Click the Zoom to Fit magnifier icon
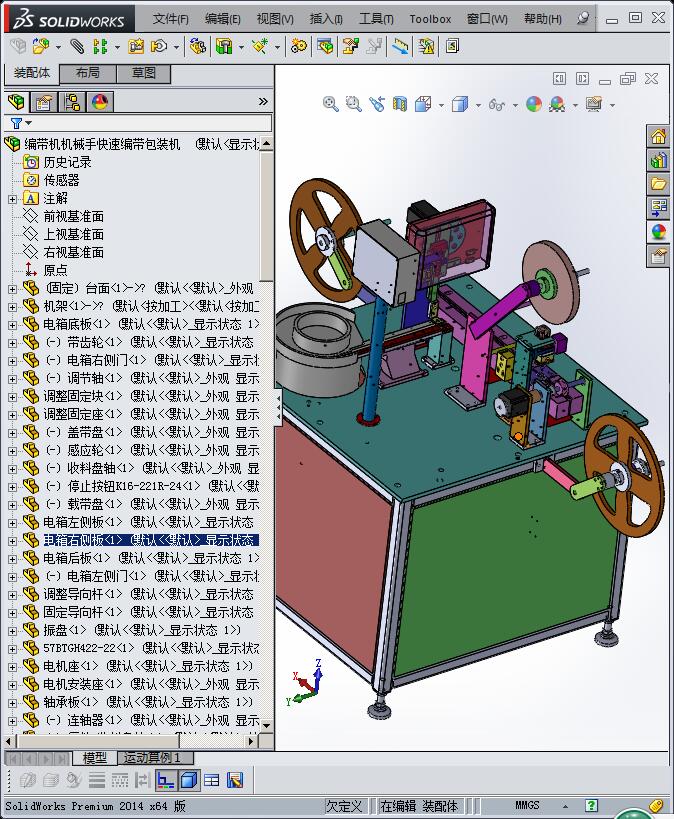This screenshot has height=819, width=674. click(331, 104)
